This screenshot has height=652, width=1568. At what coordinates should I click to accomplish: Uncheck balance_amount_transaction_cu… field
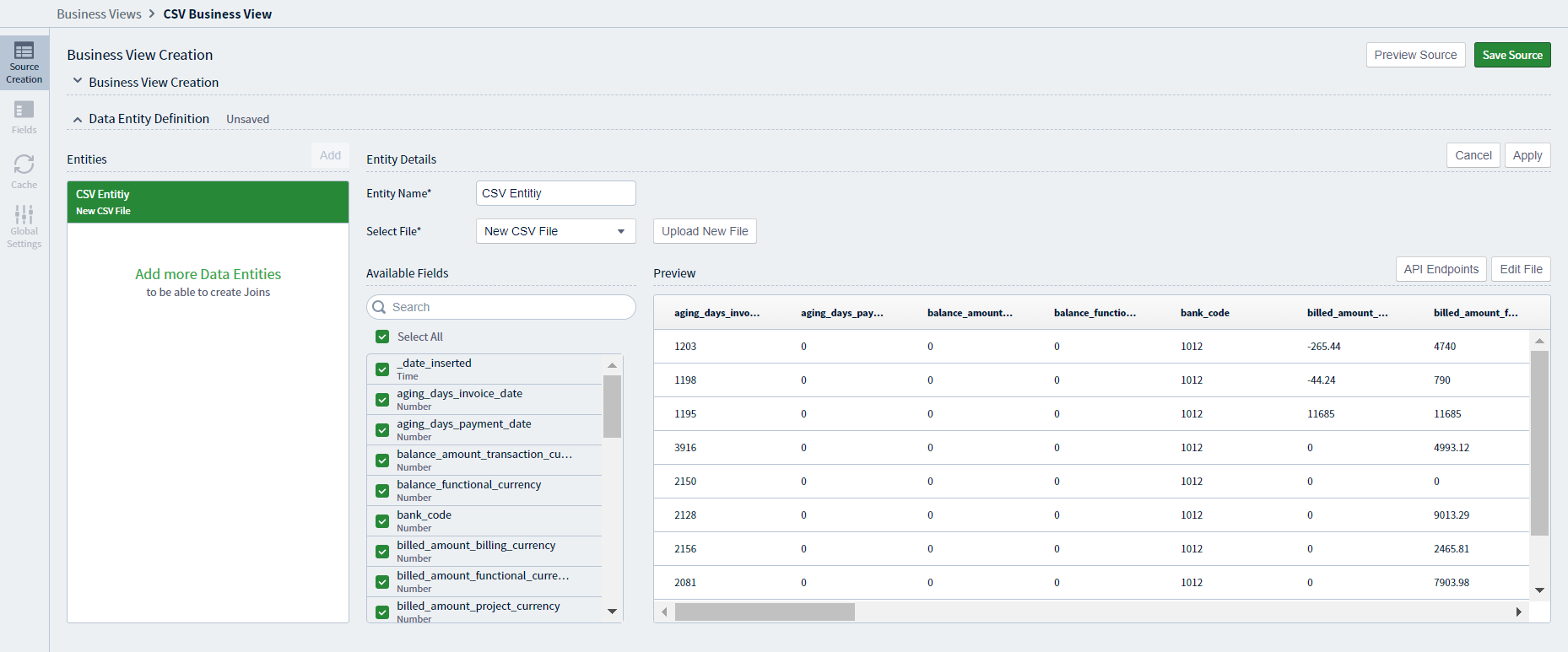point(382,461)
